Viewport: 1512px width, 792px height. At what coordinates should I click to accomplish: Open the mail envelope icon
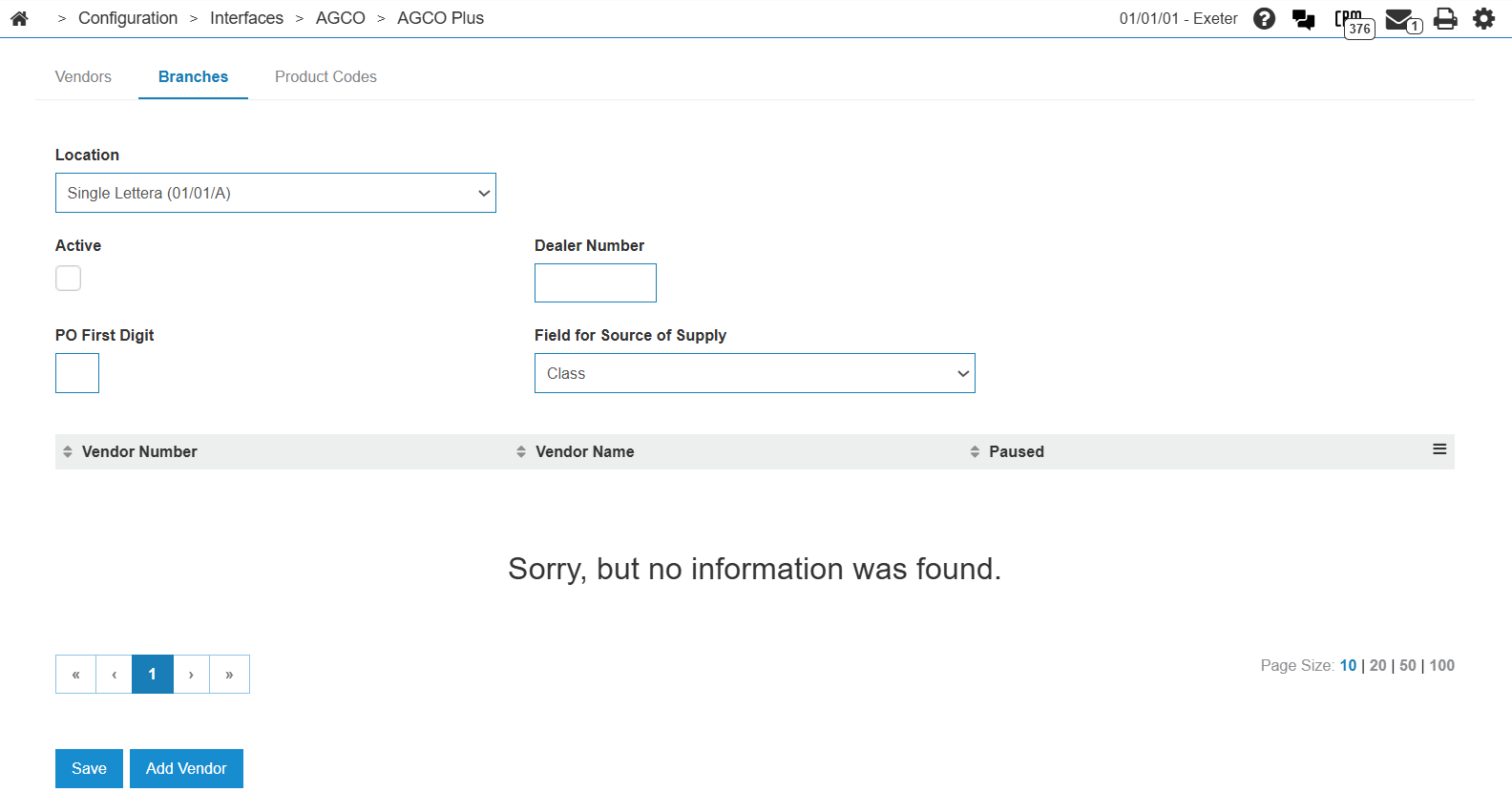pos(1403,20)
